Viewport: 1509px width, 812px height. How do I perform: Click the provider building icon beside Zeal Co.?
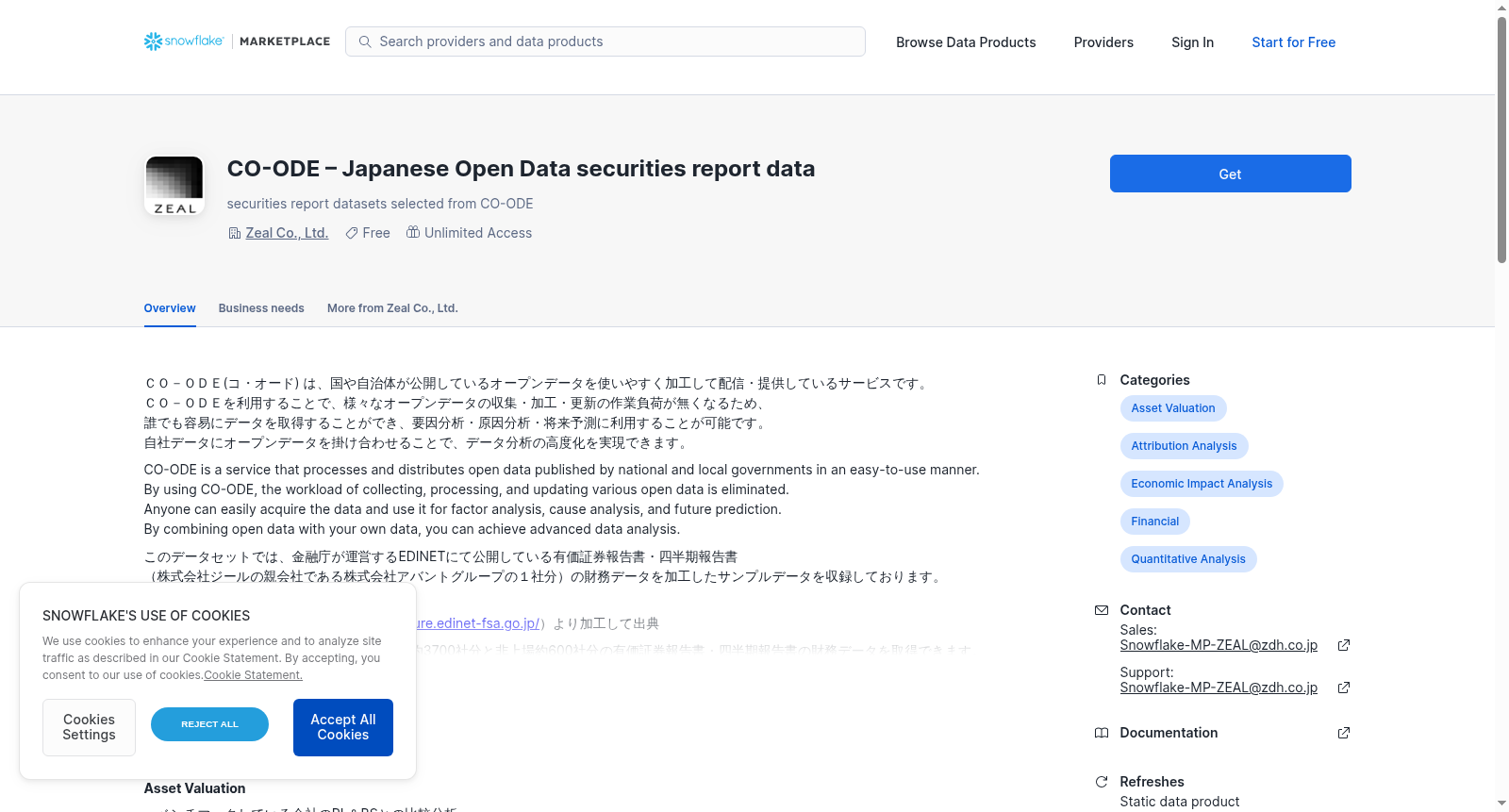(235, 233)
